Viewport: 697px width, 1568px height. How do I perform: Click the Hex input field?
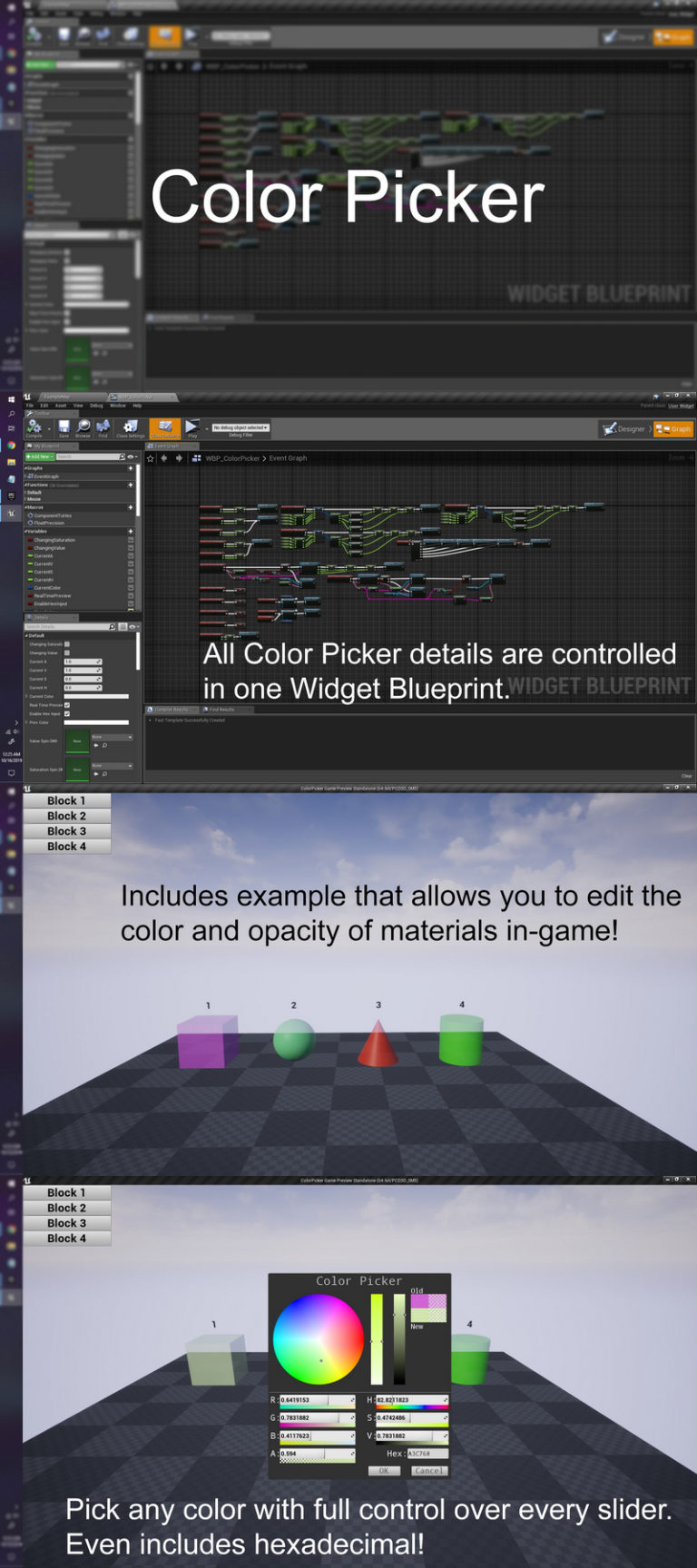tap(428, 1454)
